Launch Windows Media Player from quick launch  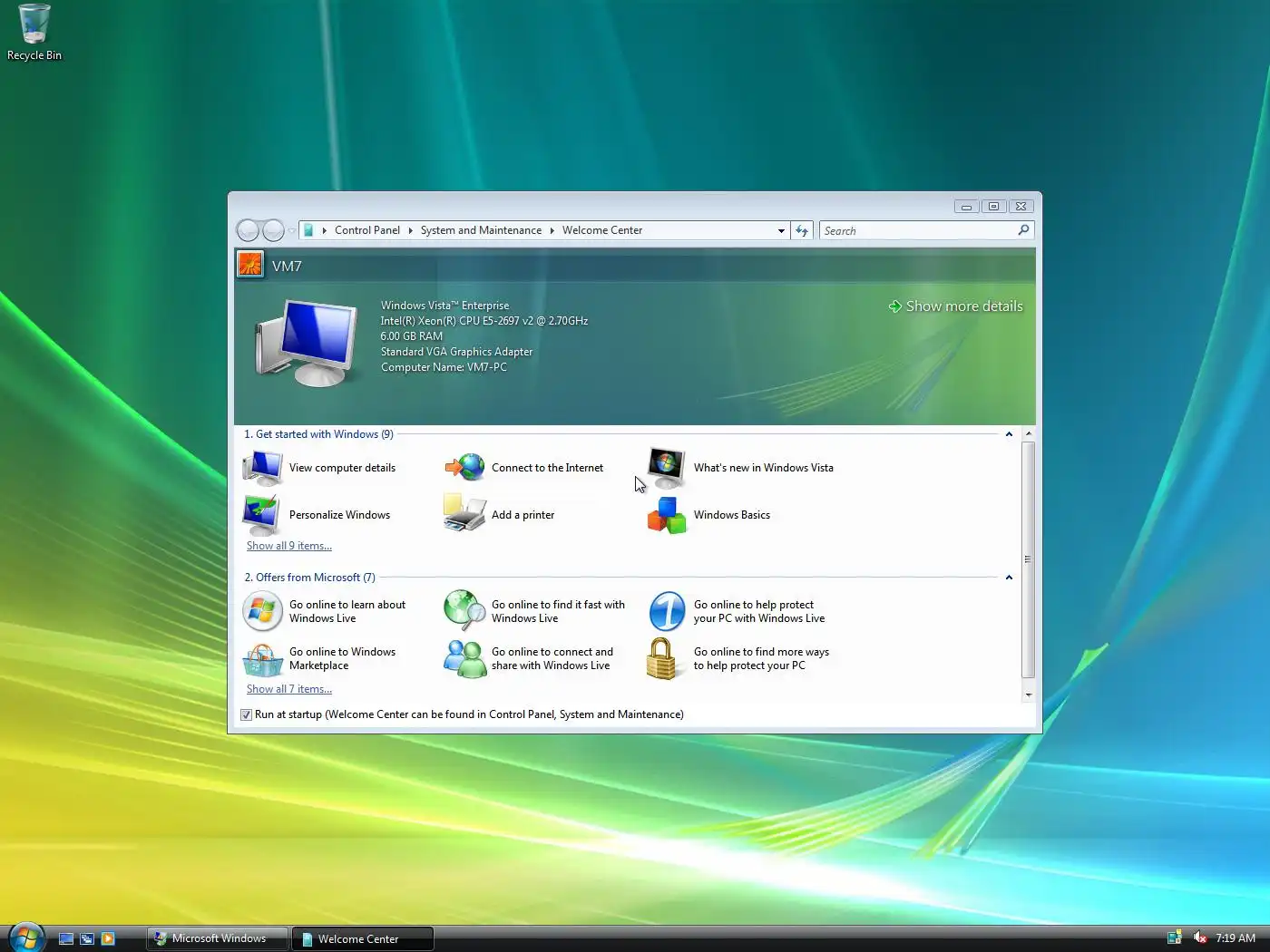108,939
